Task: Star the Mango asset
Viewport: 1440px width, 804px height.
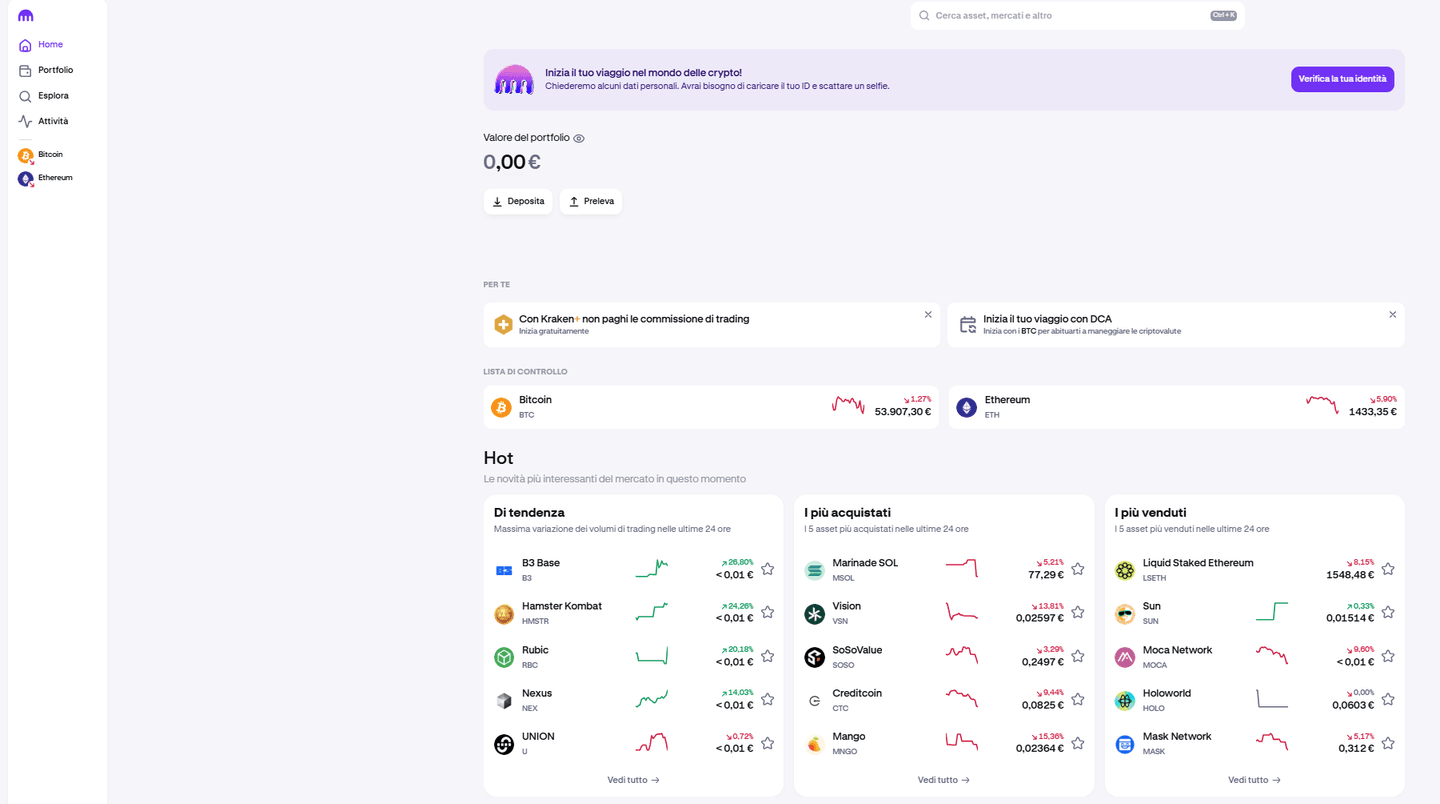Action: pos(1078,743)
